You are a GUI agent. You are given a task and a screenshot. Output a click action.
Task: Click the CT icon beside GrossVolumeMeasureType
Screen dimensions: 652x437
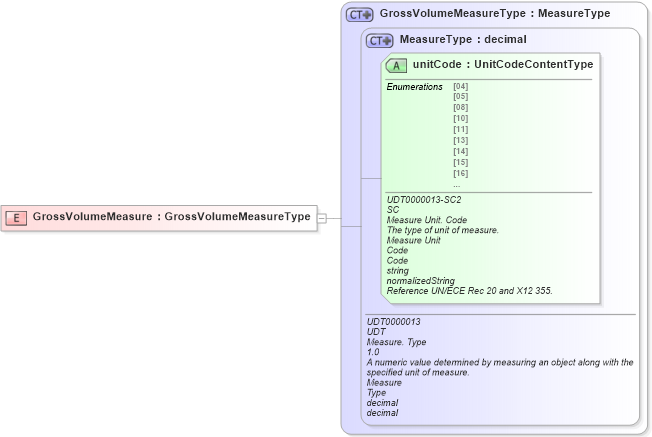pos(360,15)
